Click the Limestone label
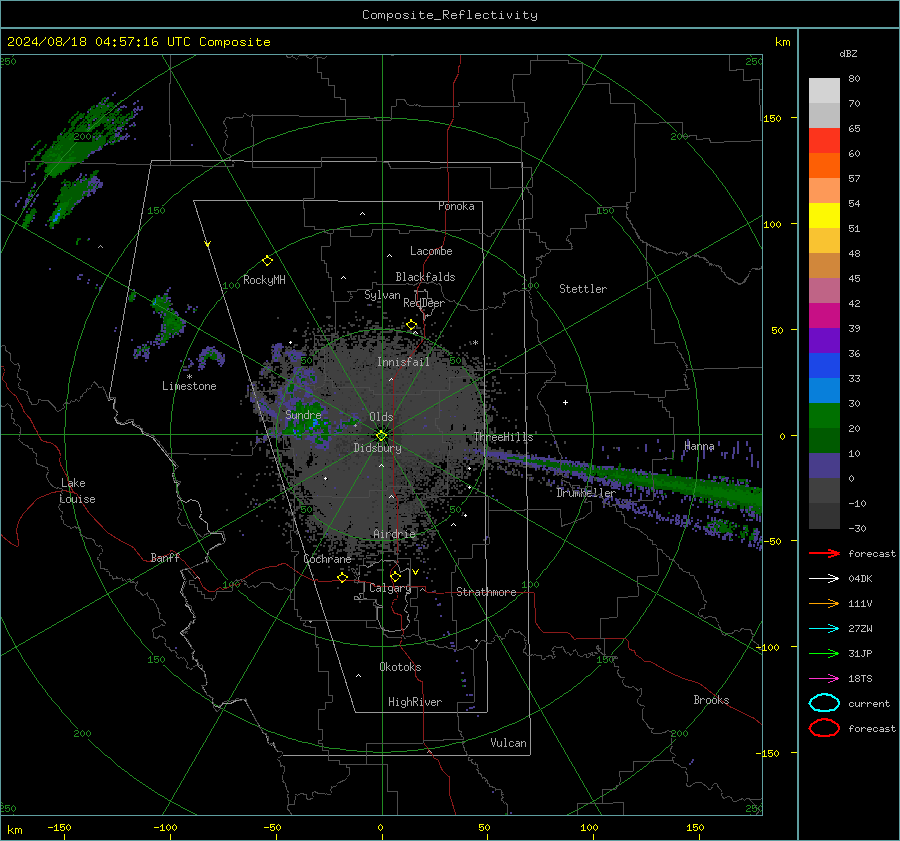The height and width of the screenshot is (841, 900). [x=189, y=386]
